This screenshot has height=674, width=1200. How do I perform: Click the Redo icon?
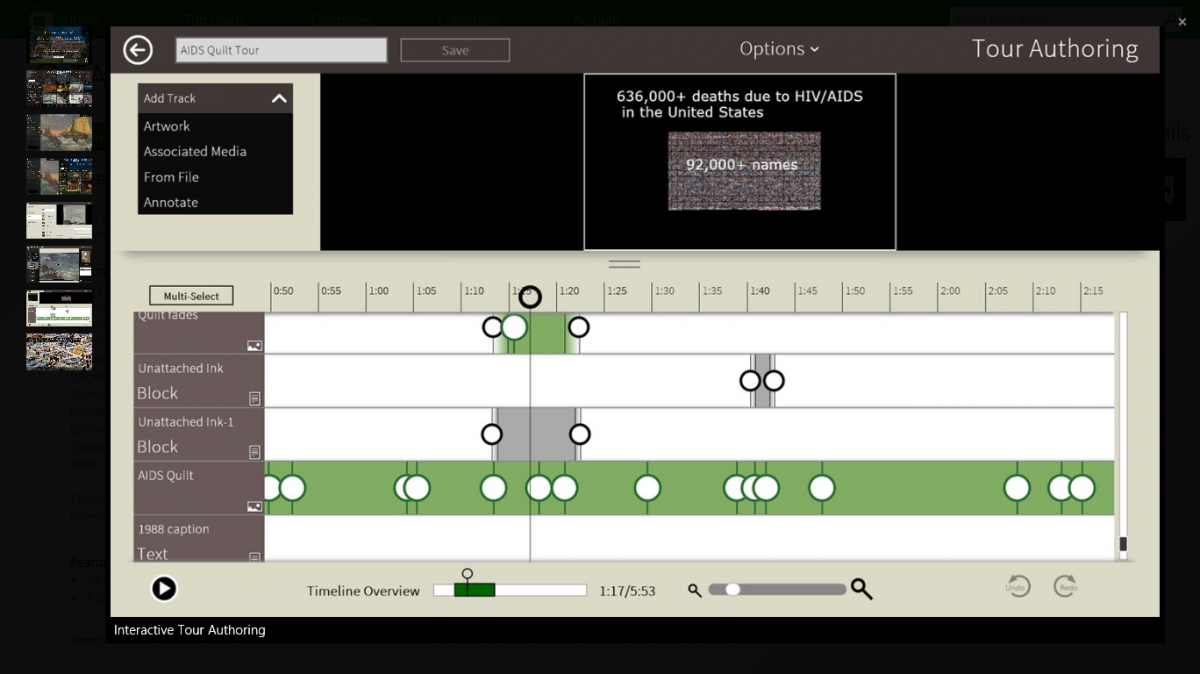(x=1066, y=586)
